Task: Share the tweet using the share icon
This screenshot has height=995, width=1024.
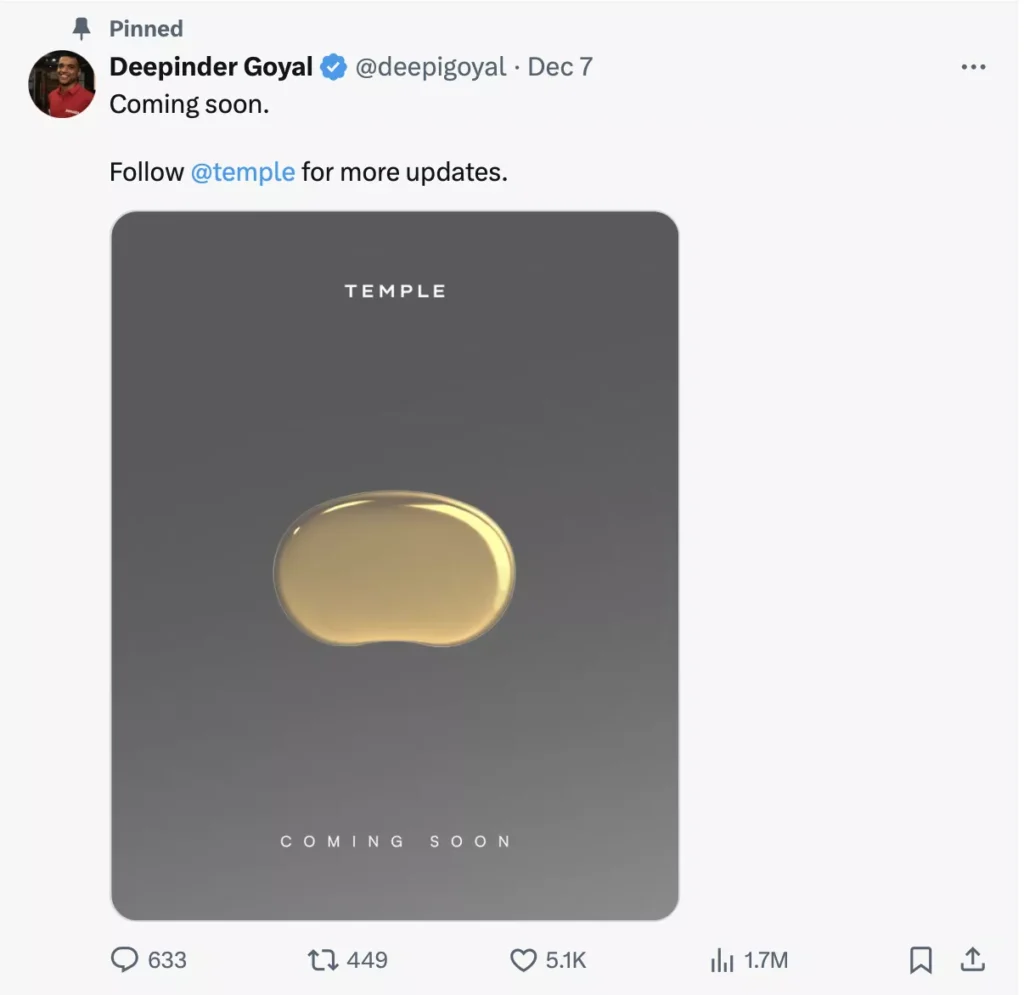Action: coord(972,960)
